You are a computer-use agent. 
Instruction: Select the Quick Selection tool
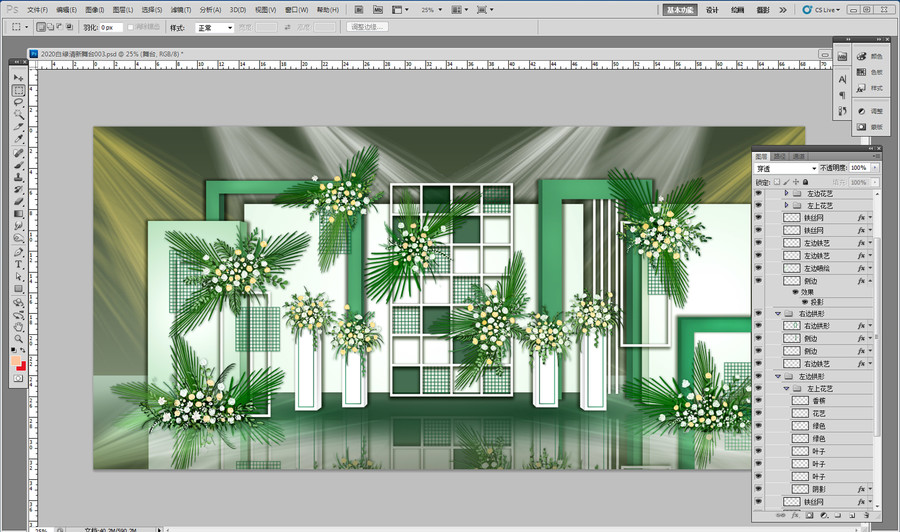pos(18,114)
